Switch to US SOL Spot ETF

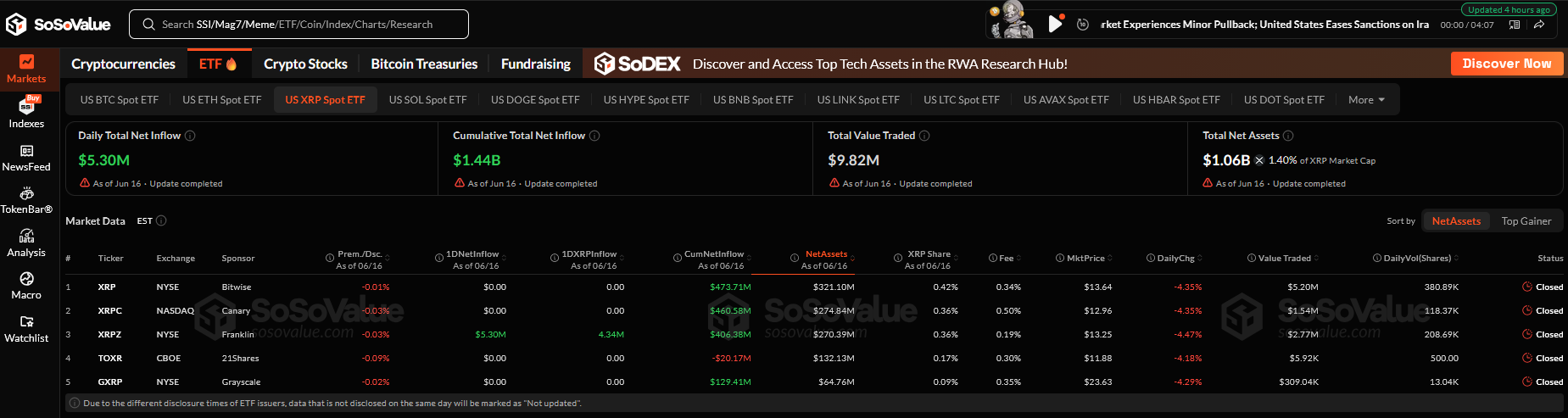coord(427,99)
